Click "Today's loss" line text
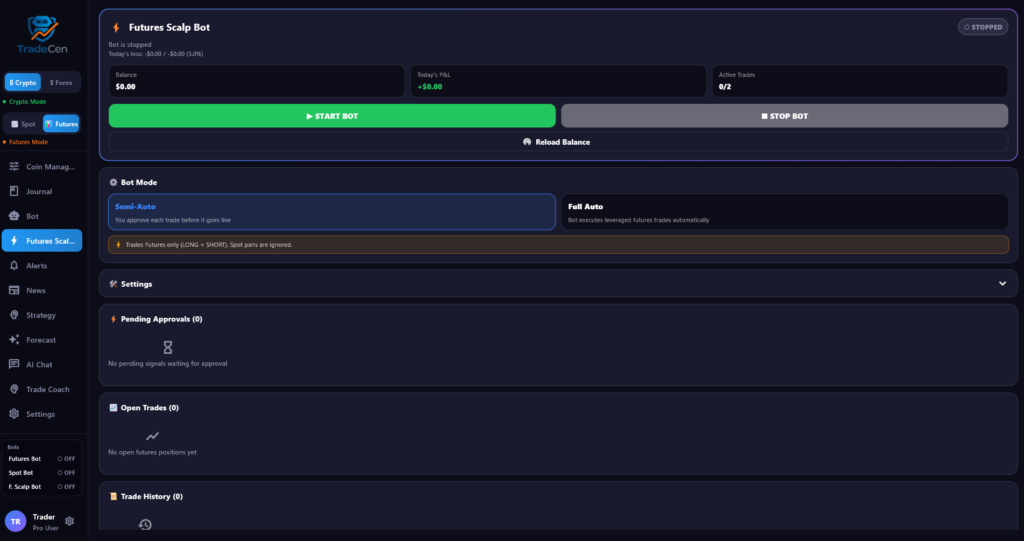This screenshot has height=541, width=1024. pyautogui.click(x=155, y=54)
